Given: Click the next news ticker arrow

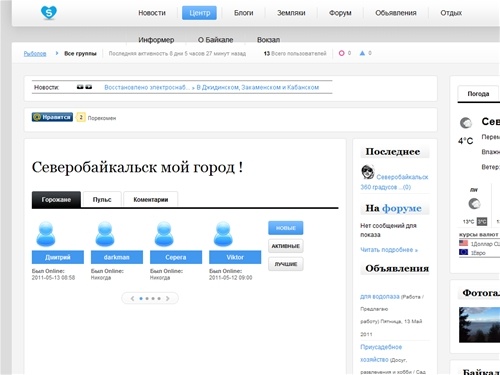Looking at the screenshot, I should coord(89,87).
